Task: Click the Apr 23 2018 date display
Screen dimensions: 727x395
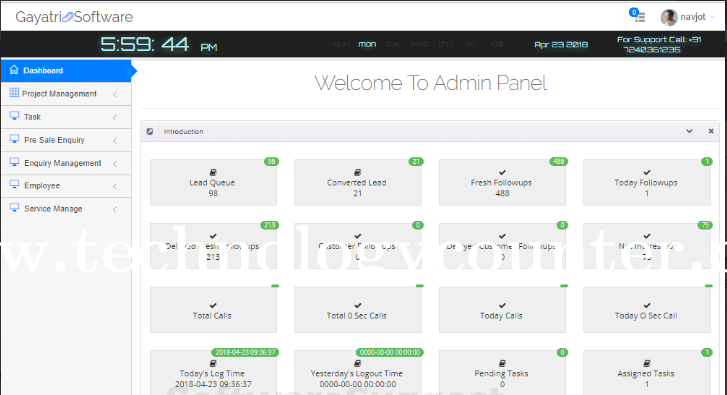Action: 561,45
